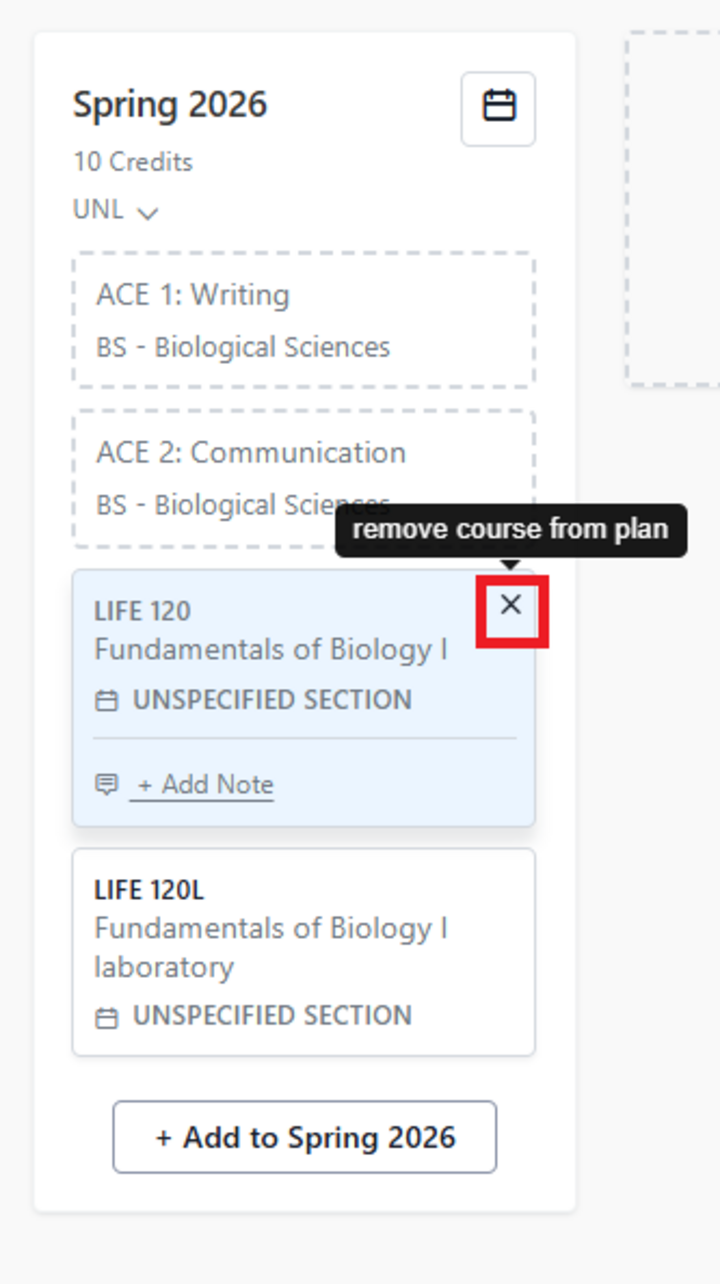Click UNSPECIFIED SECTION text in LIFE 120L card
The width and height of the screenshot is (720, 1284).
pos(272,1016)
